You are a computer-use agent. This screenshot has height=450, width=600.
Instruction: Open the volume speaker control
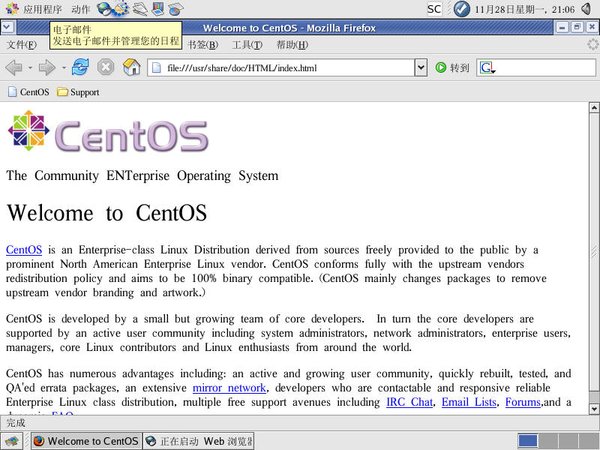(587, 9)
